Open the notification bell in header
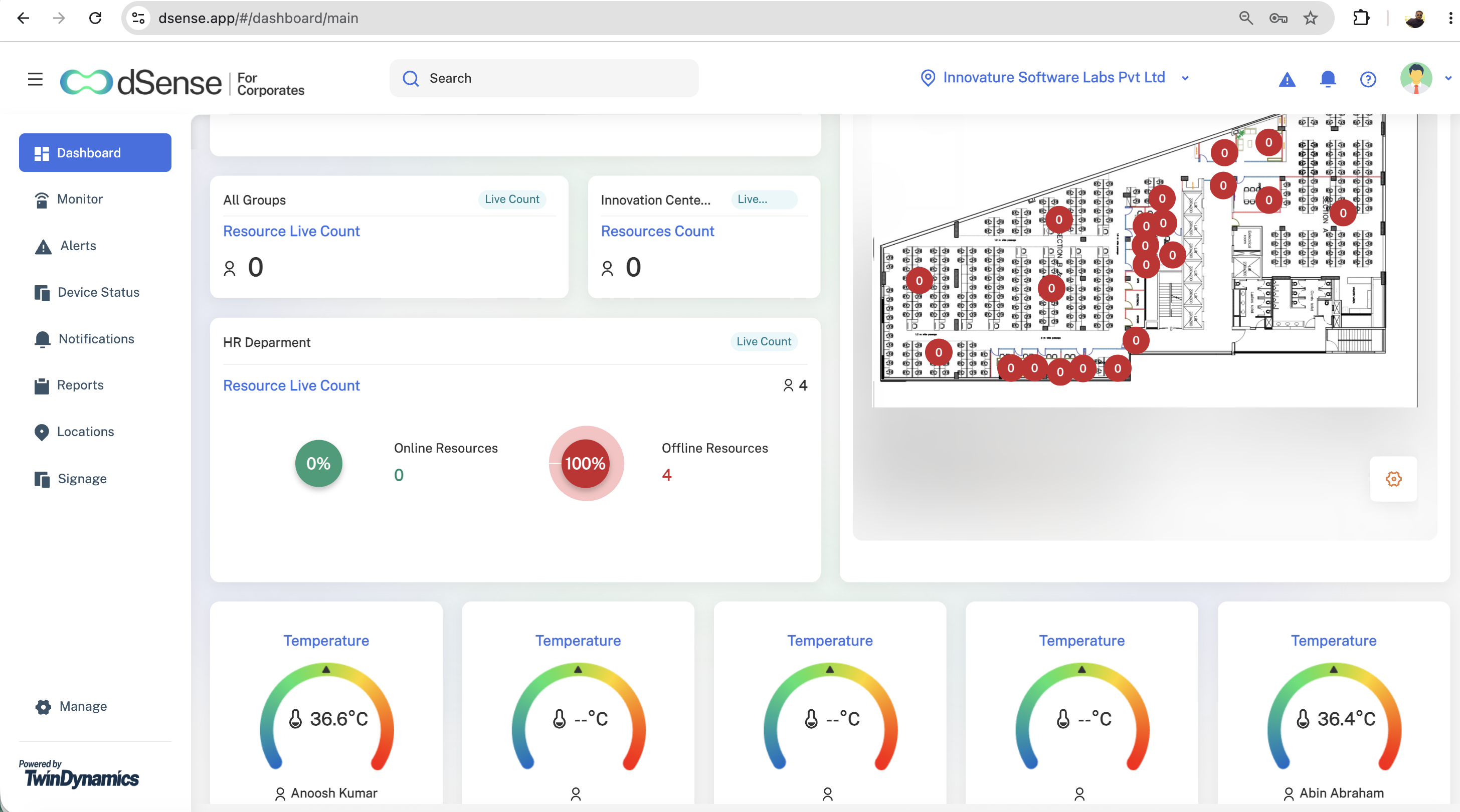Viewport: 1460px width, 812px height. (x=1328, y=79)
